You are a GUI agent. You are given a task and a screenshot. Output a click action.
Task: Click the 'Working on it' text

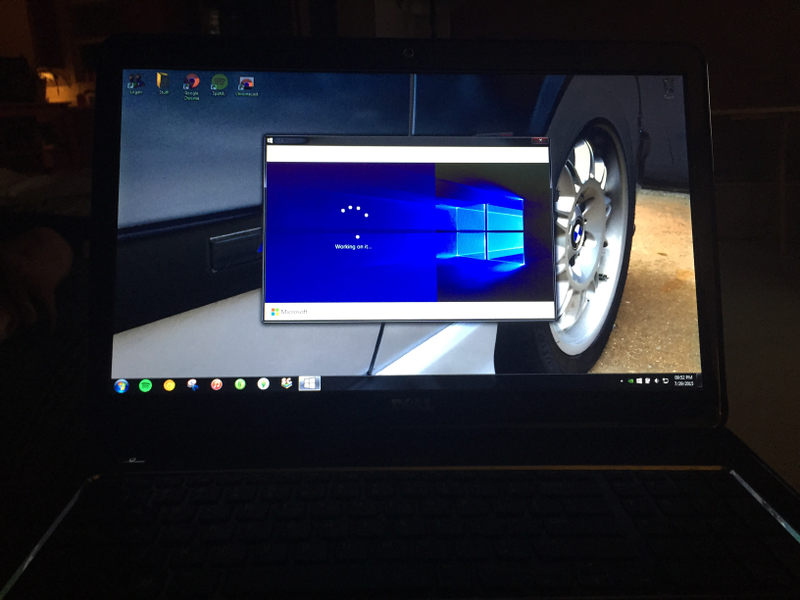[x=353, y=247]
